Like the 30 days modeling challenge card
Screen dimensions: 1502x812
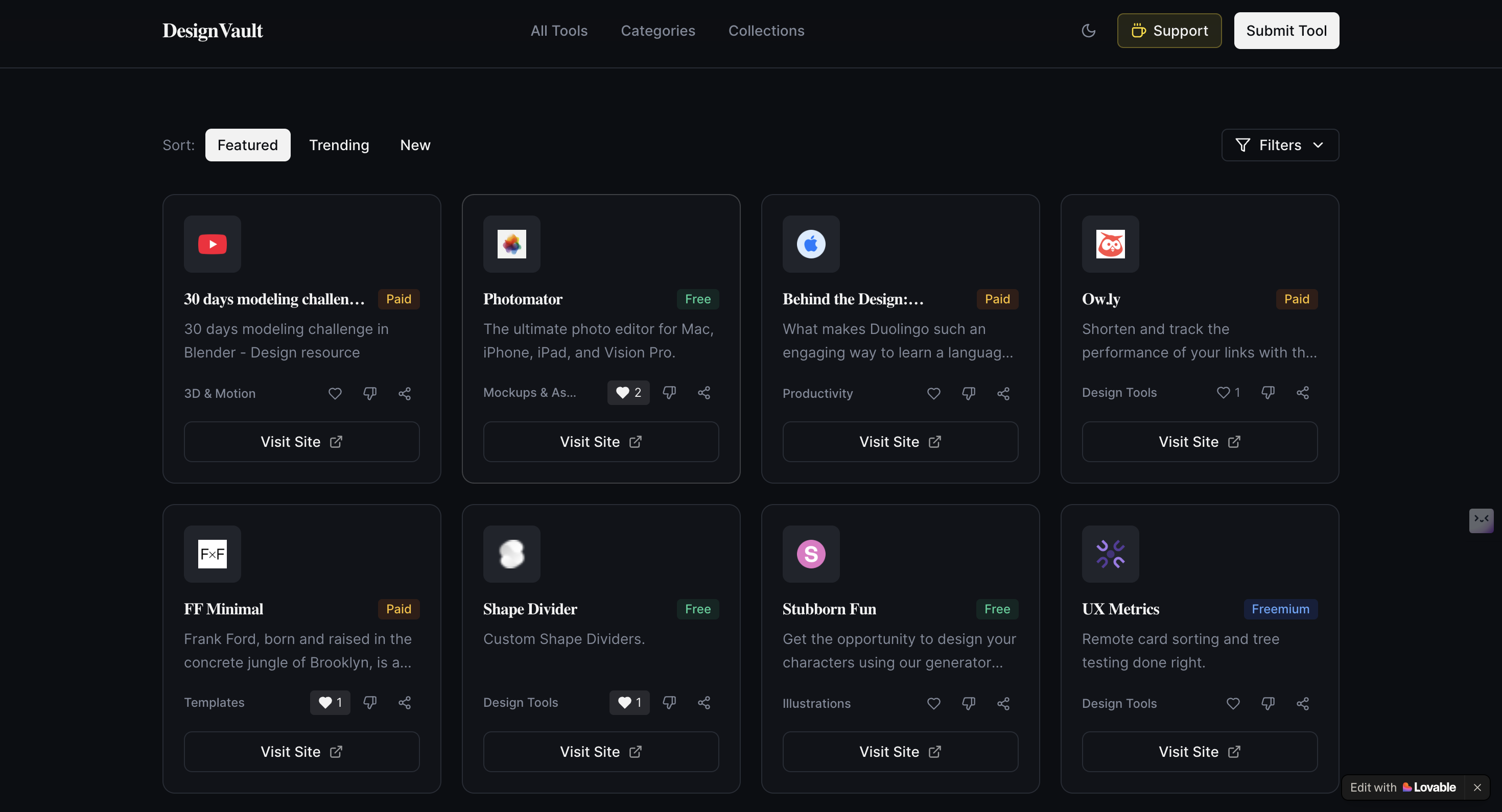coord(335,393)
